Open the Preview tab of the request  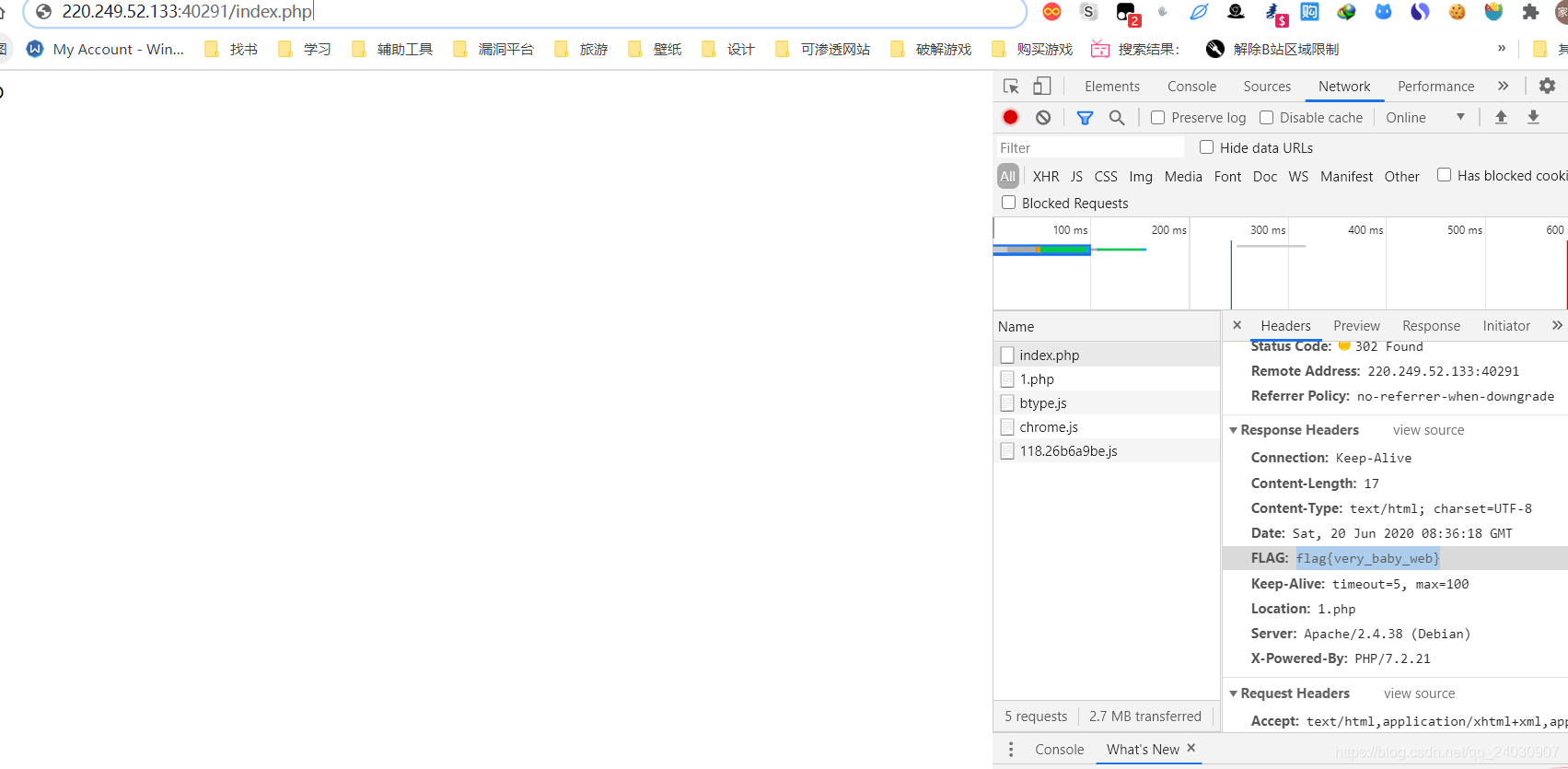point(1356,326)
